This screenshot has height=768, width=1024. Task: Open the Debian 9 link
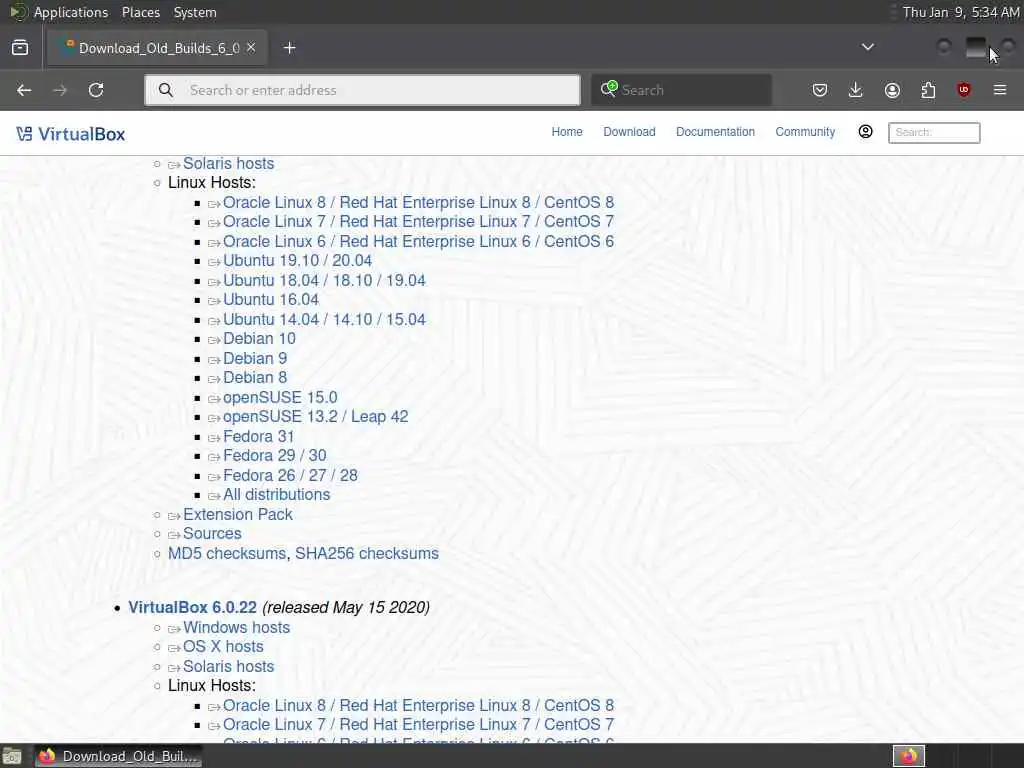point(255,359)
